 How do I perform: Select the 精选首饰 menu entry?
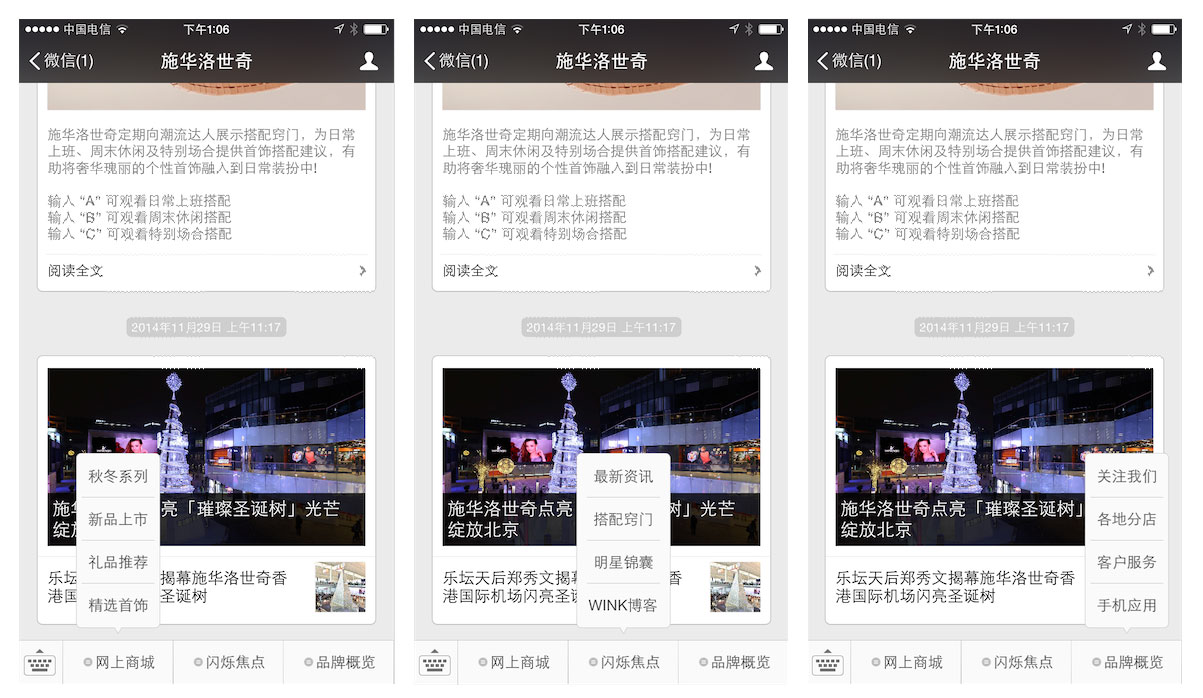tap(118, 605)
